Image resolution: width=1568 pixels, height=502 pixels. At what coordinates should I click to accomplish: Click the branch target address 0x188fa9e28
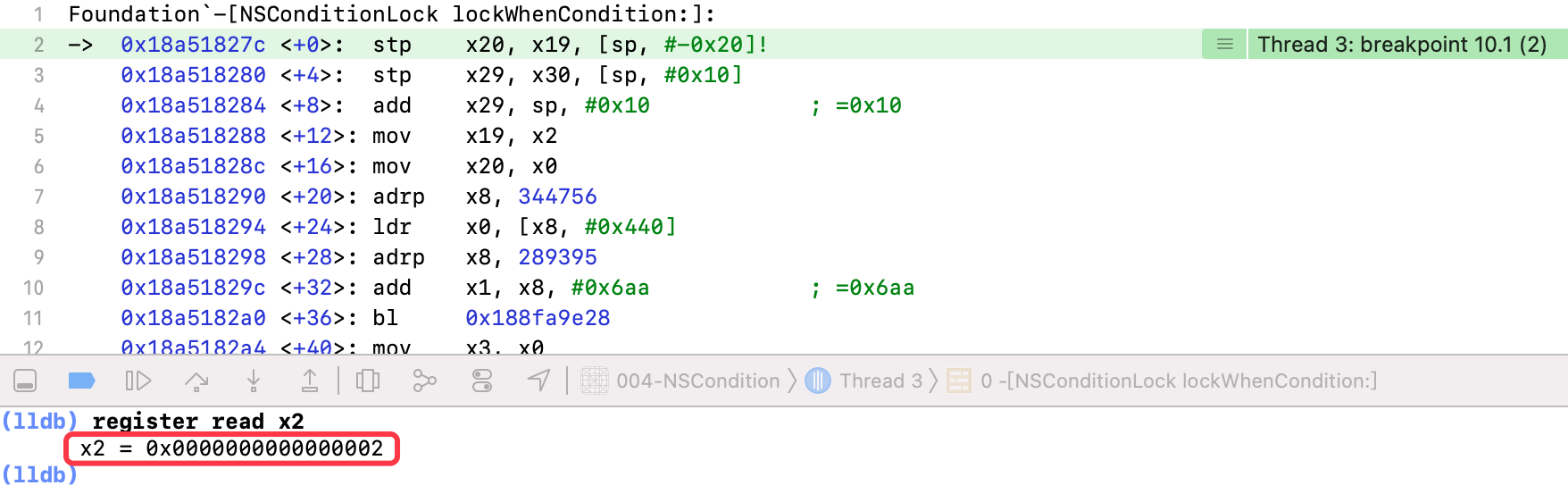[x=538, y=318]
